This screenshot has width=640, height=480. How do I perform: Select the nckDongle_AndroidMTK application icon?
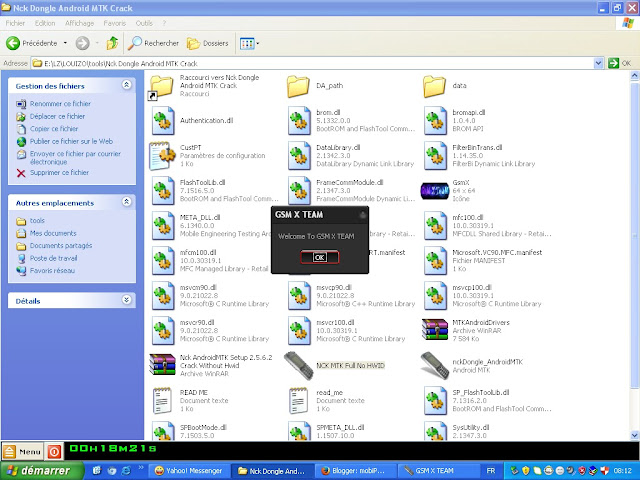pos(435,365)
